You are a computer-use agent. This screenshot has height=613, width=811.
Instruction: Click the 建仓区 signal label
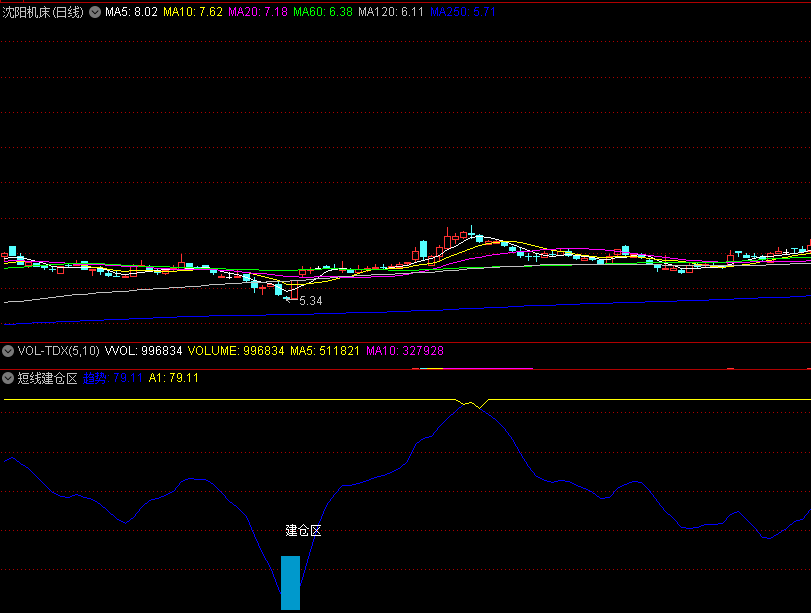(x=304, y=531)
